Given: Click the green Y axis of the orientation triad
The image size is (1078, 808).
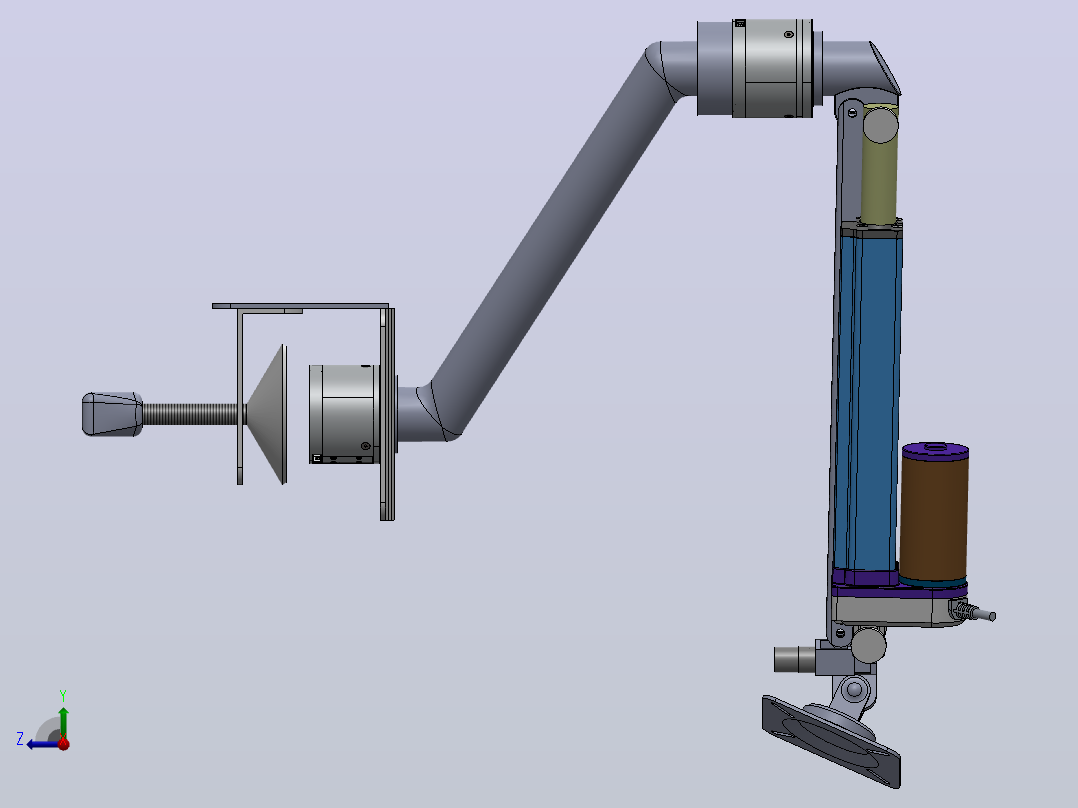Looking at the screenshot, I should (63, 721).
